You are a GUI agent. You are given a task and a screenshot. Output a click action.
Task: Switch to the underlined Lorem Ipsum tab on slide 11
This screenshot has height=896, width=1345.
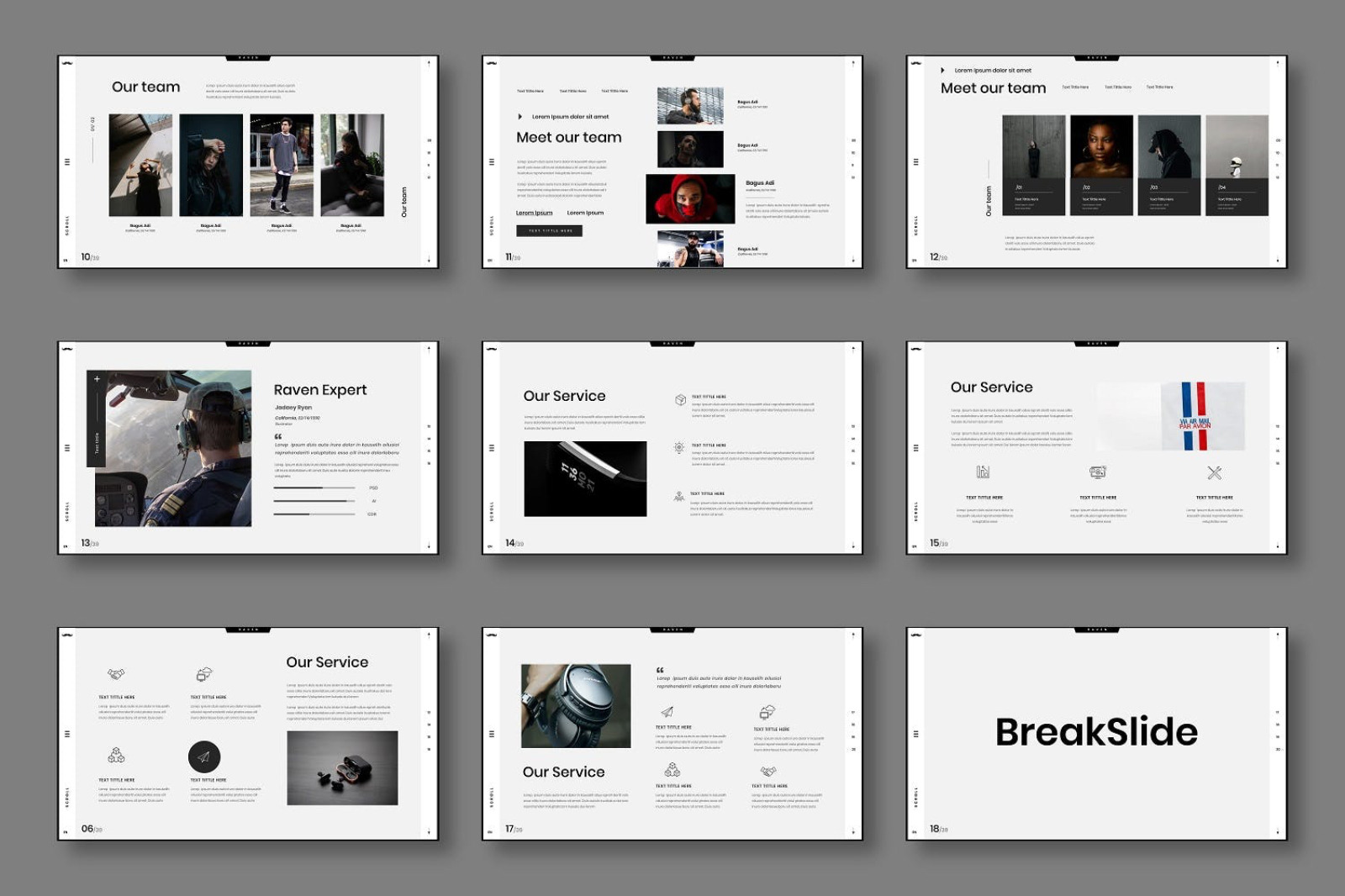coord(534,213)
